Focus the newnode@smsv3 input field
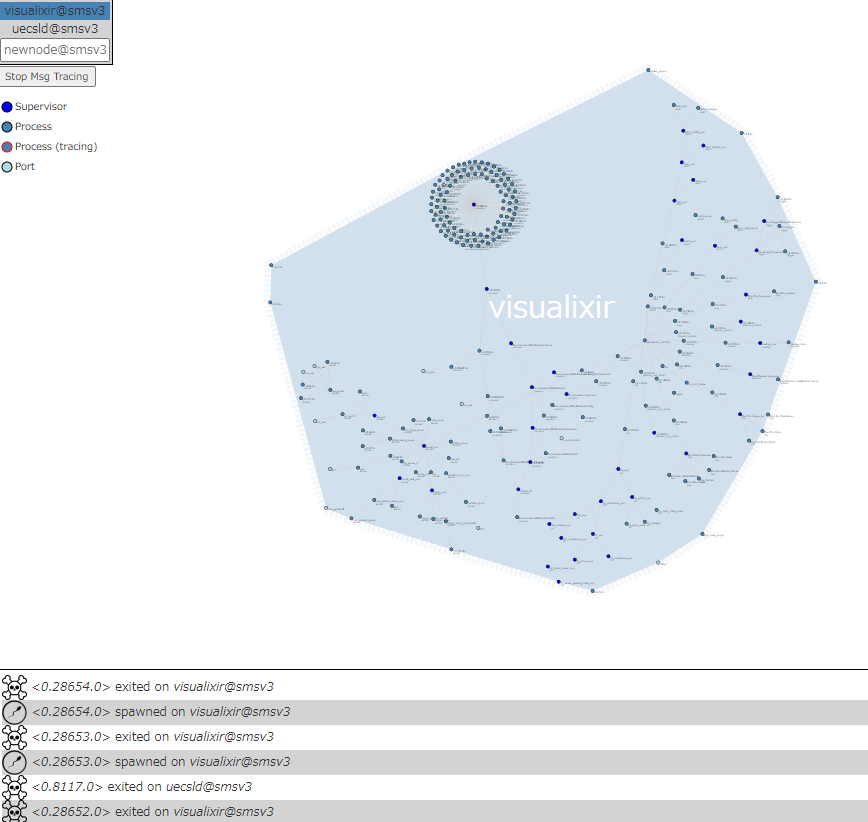This screenshot has height=822, width=868. [x=55, y=50]
